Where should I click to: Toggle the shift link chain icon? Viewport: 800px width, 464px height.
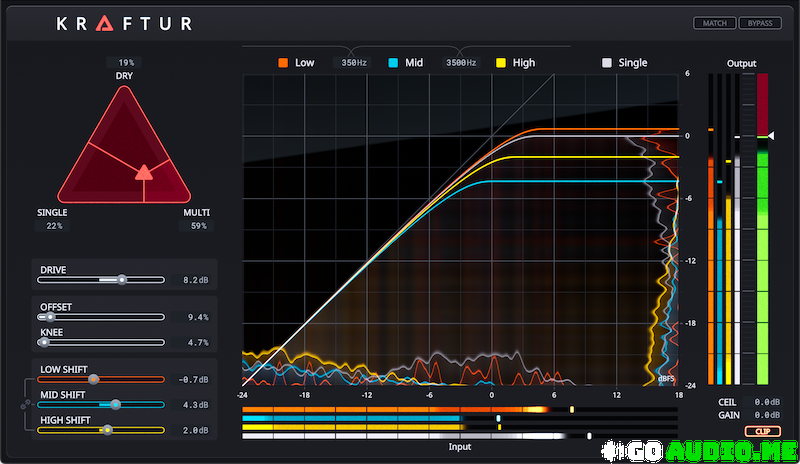(x=25, y=405)
